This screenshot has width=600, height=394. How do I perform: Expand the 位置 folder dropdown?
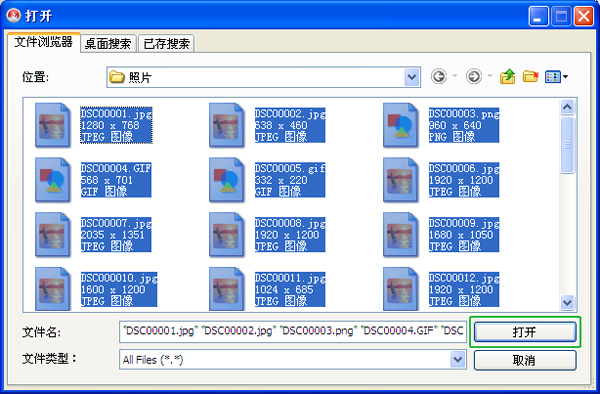(x=412, y=77)
